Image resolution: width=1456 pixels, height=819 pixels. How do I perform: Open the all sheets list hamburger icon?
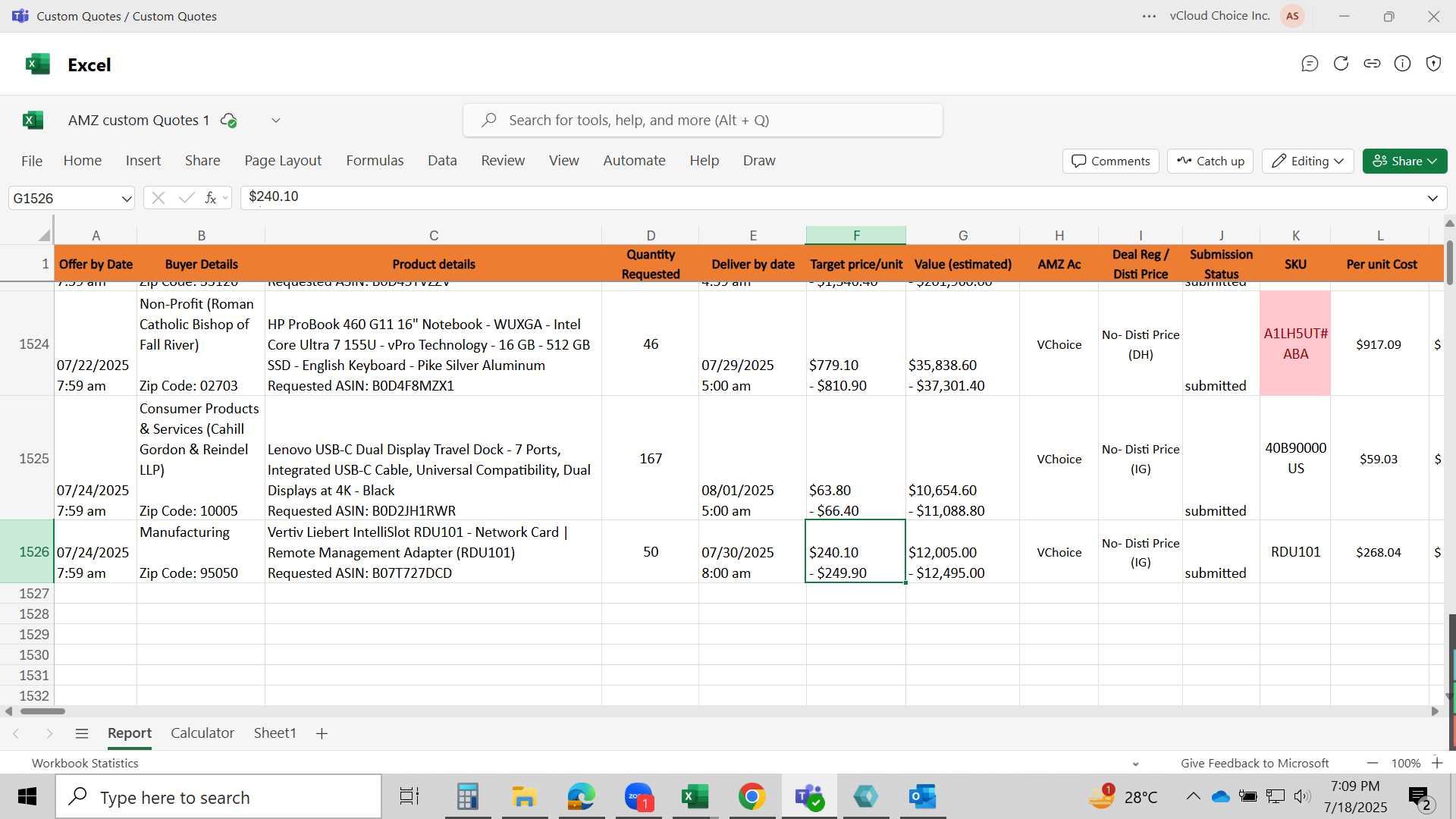pyautogui.click(x=82, y=733)
